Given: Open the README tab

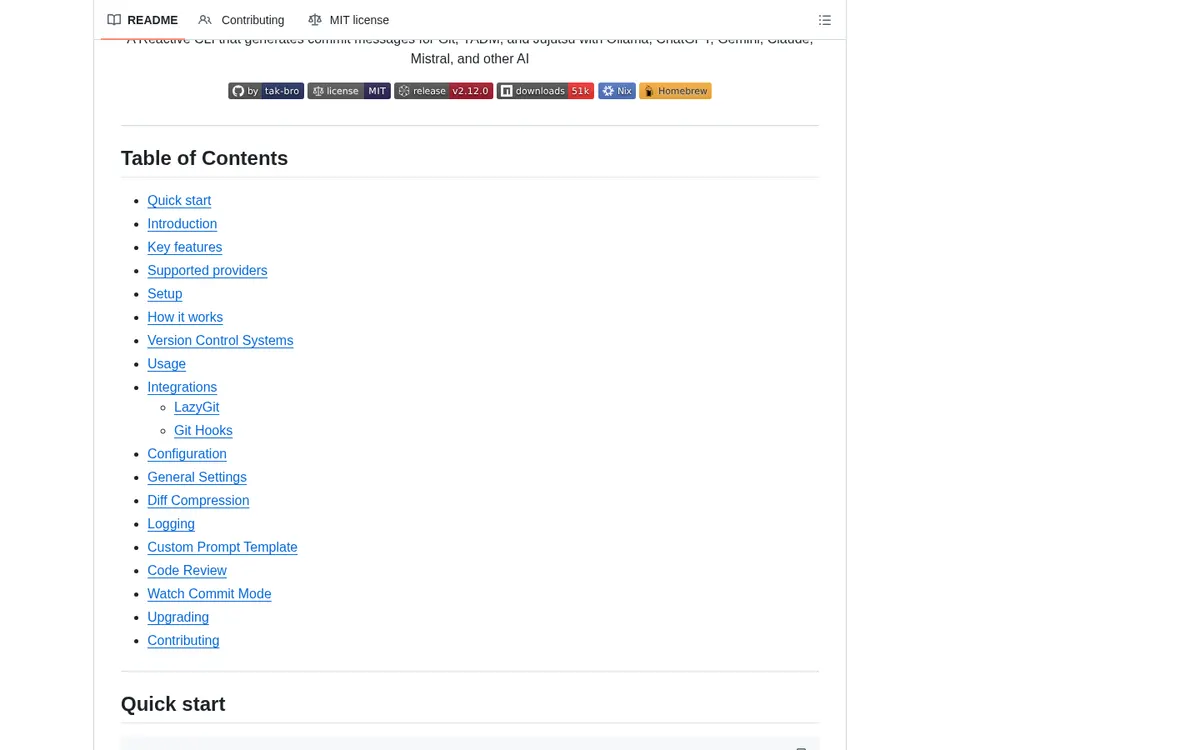Looking at the screenshot, I should (x=142, y=20).
